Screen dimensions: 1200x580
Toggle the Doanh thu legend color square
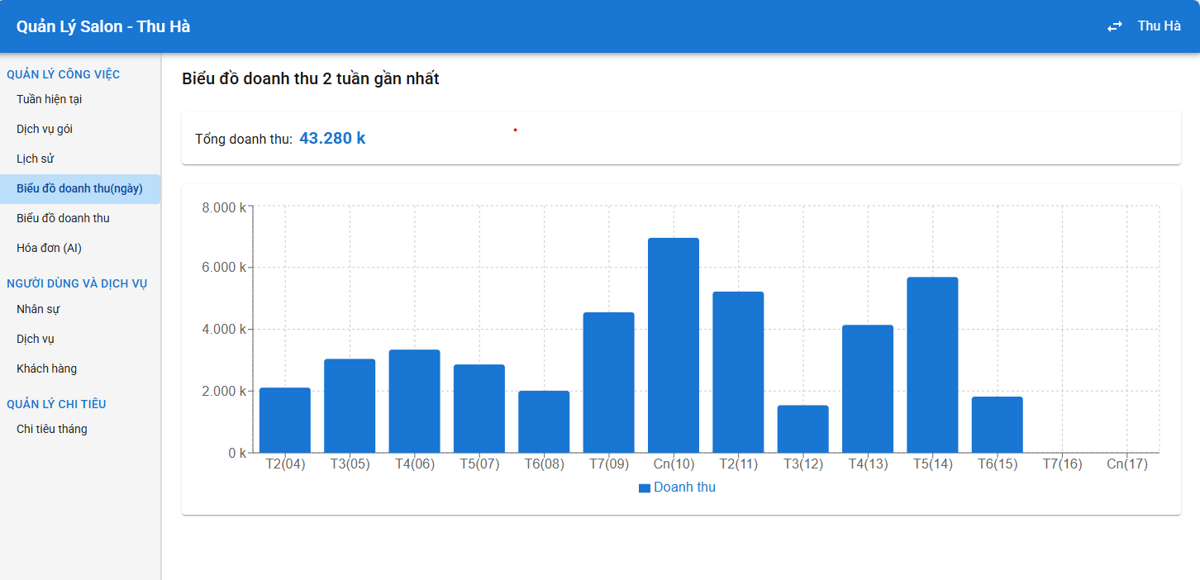(x=645, y=488)
